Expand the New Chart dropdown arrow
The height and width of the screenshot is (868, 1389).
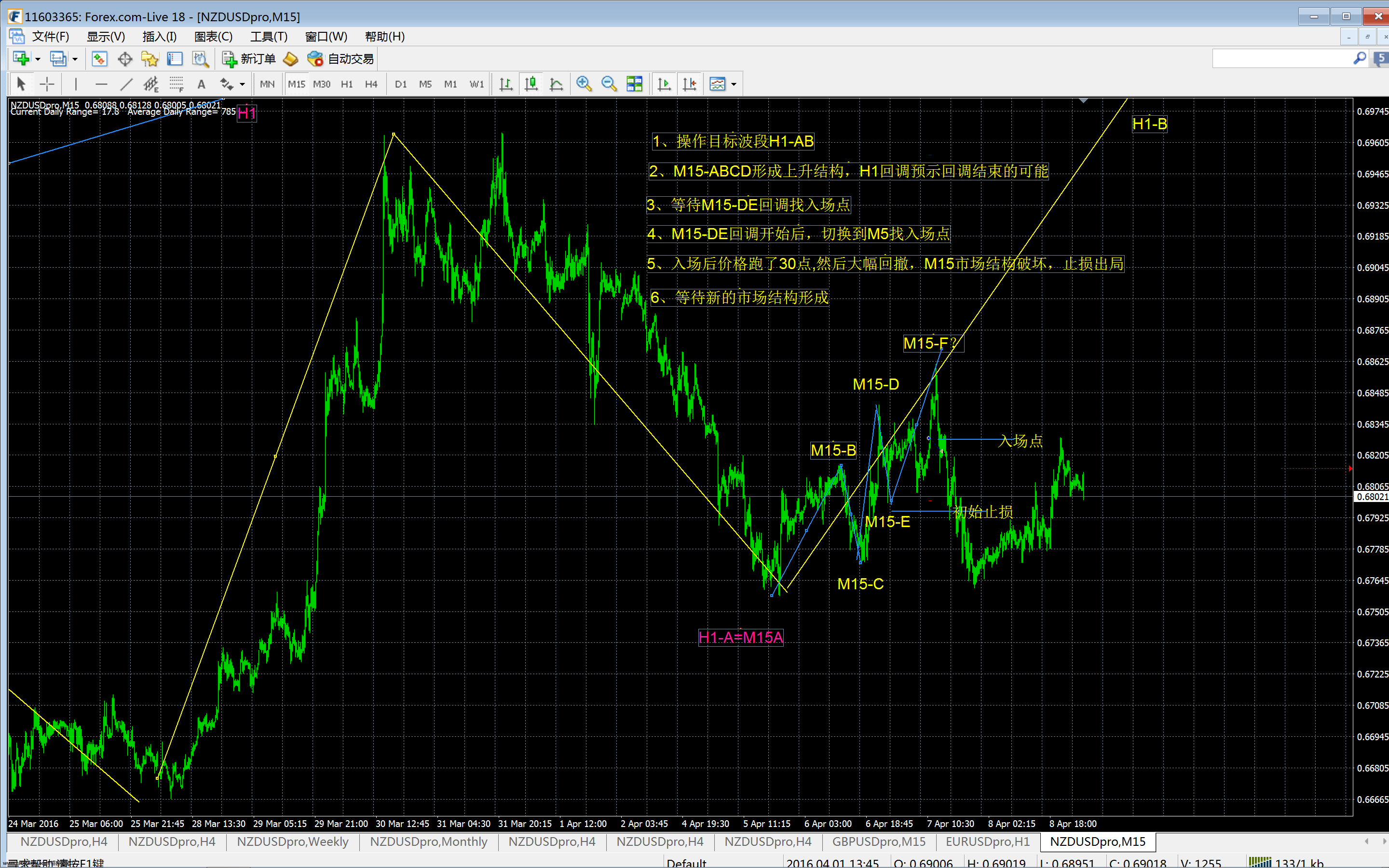[x=38, y=58]
